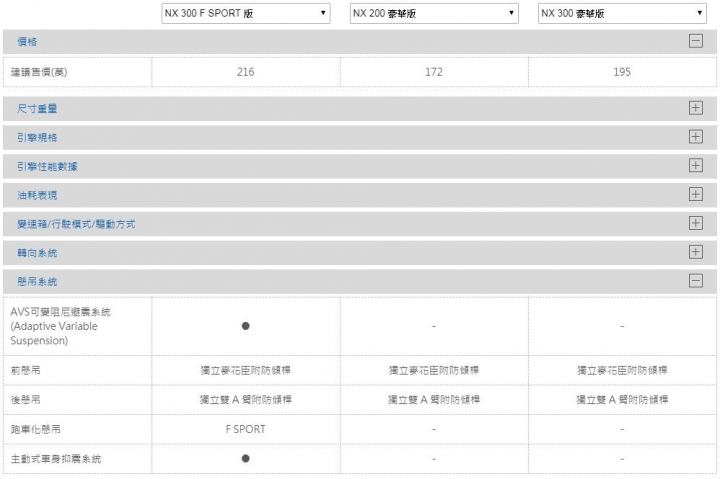Click the 引擎規格 section heading
This screenshot has height=479, width=720.
tap(37, 137)
